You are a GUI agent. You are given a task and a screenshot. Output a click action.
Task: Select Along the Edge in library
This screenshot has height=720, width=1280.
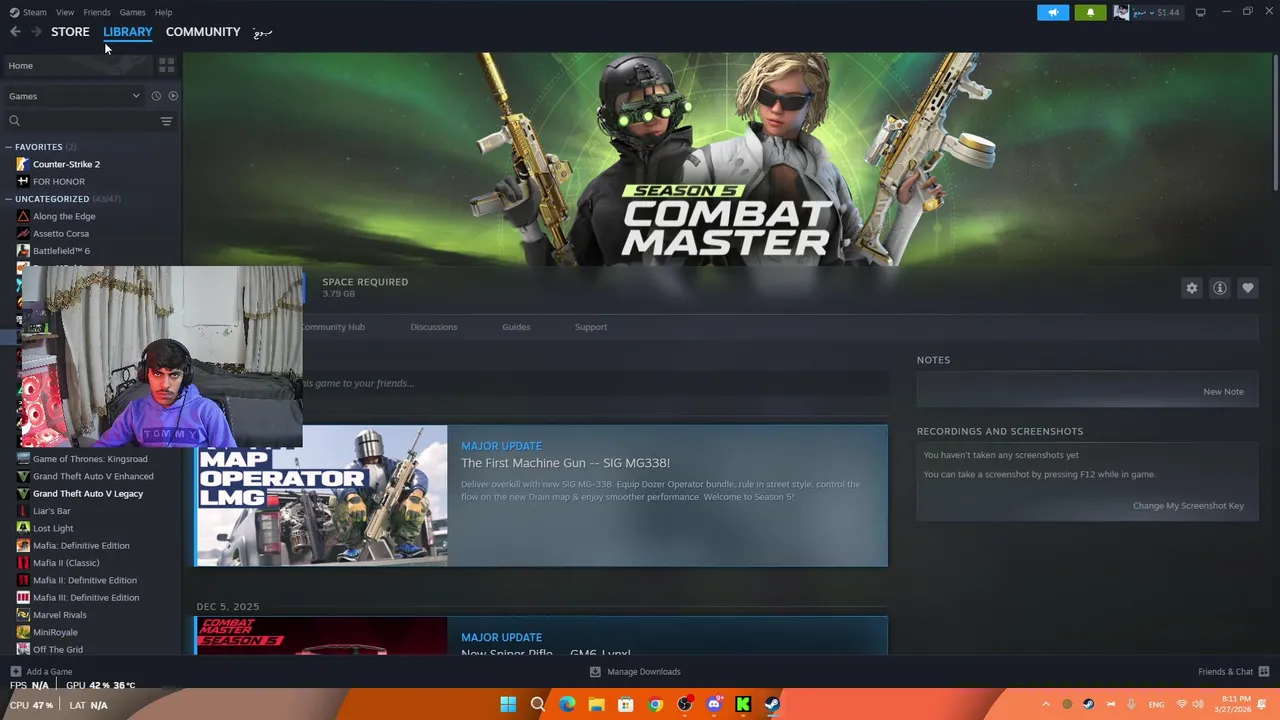pyautogui.click(x=64, y=216)
